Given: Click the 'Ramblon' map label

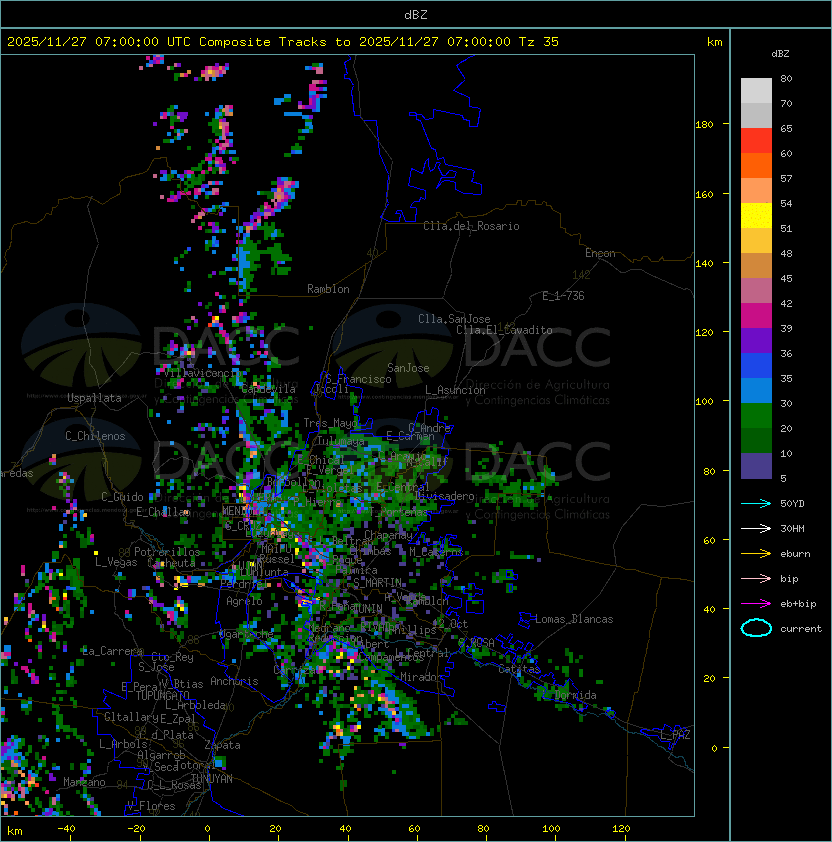Looking at the screenshot, I should (328, 289).
